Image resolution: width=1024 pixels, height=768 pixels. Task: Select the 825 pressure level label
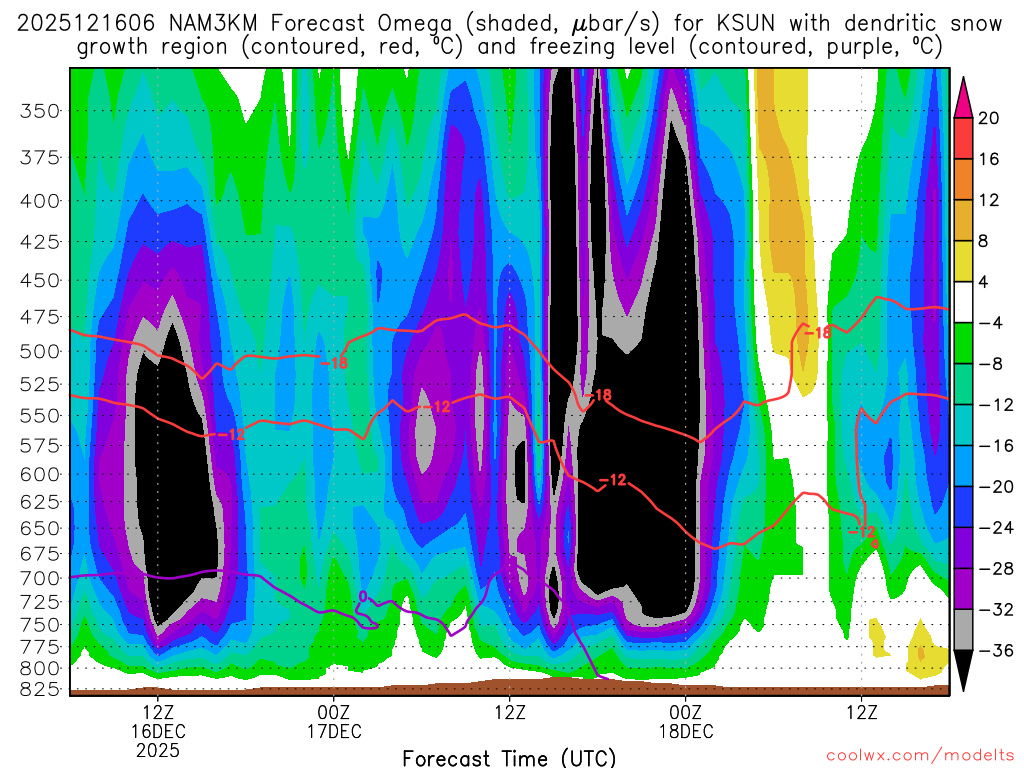pos(40,690)
